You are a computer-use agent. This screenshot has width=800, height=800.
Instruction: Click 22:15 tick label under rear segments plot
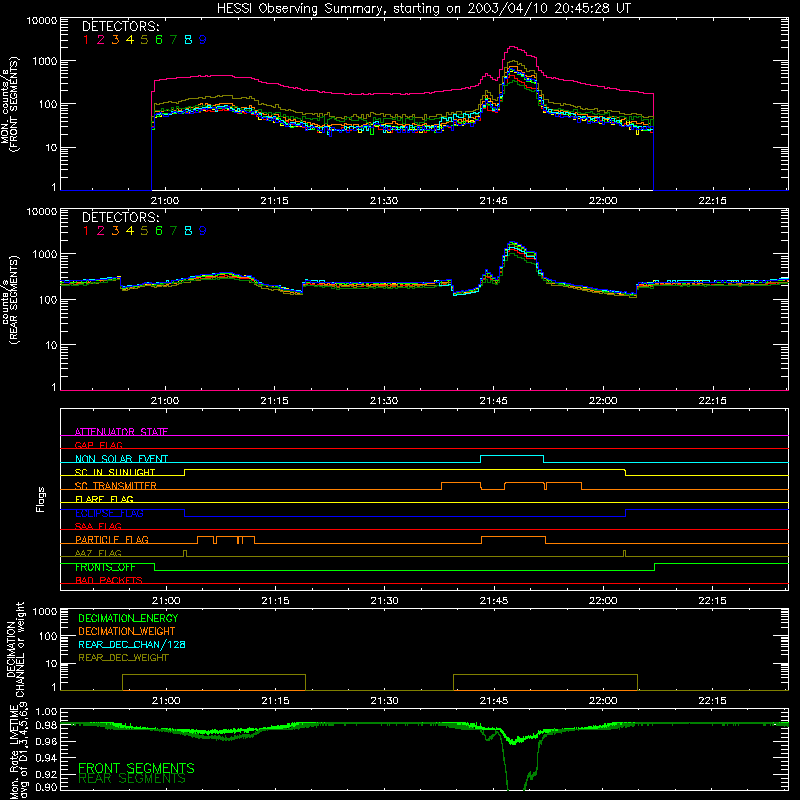click(x=712, y=401)
